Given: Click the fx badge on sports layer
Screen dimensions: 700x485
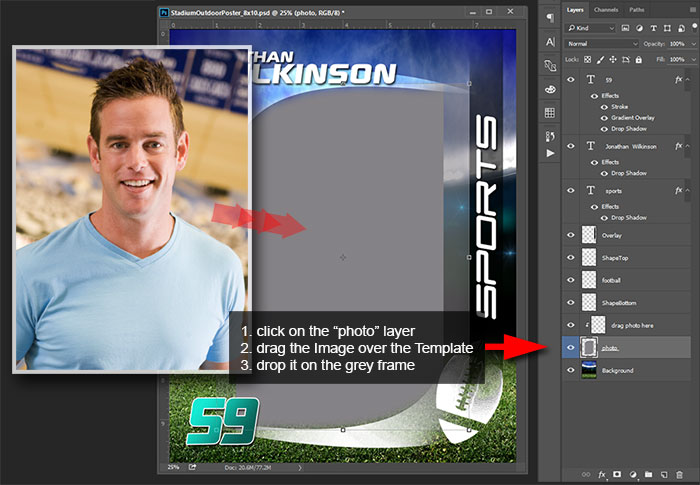Looking at the screenshot, I should [x=678, y=190].
